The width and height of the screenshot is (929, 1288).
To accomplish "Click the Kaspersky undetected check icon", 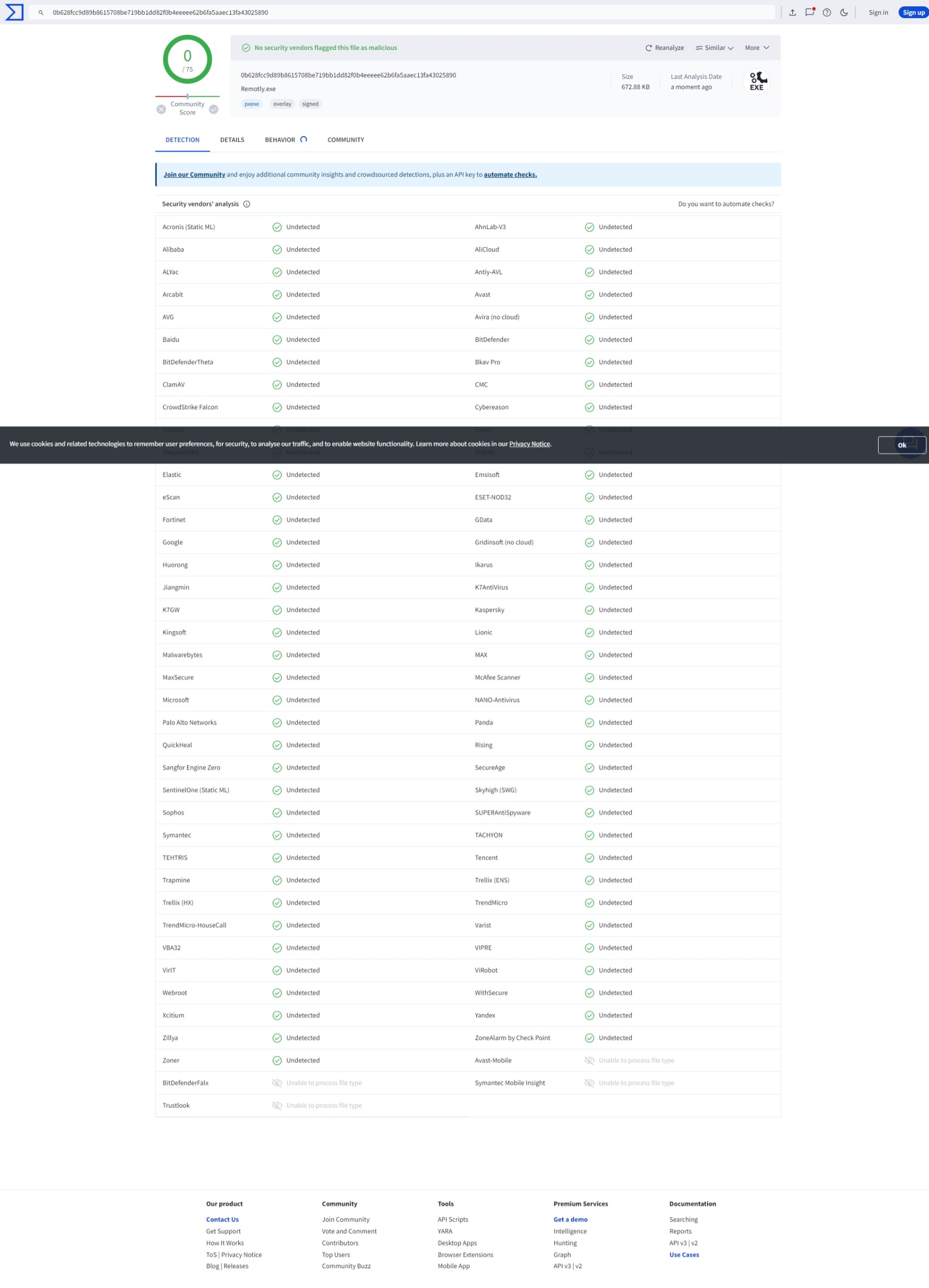I will (x=589, y=610).
